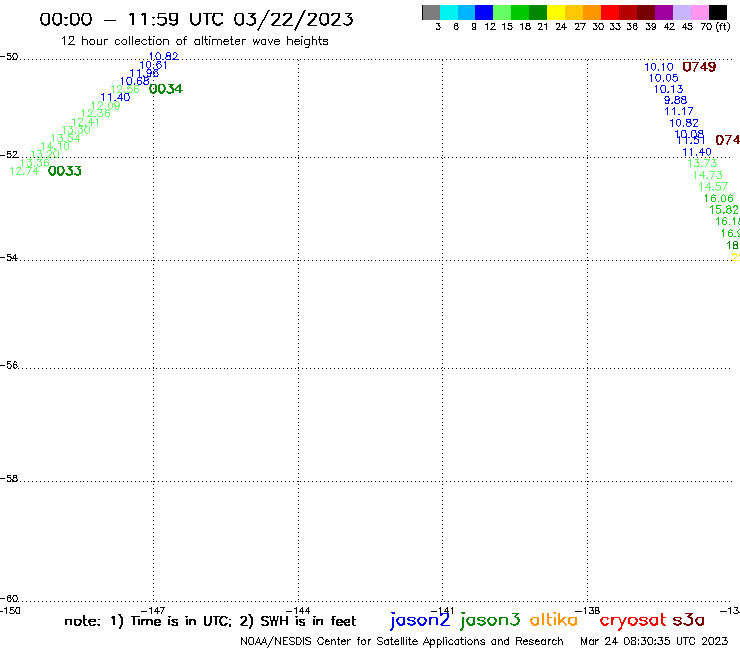Image resolution: width=740 pixels, height=650 pixels.
Task: Click the wave height value 13.73
Action: click(702, 163)
